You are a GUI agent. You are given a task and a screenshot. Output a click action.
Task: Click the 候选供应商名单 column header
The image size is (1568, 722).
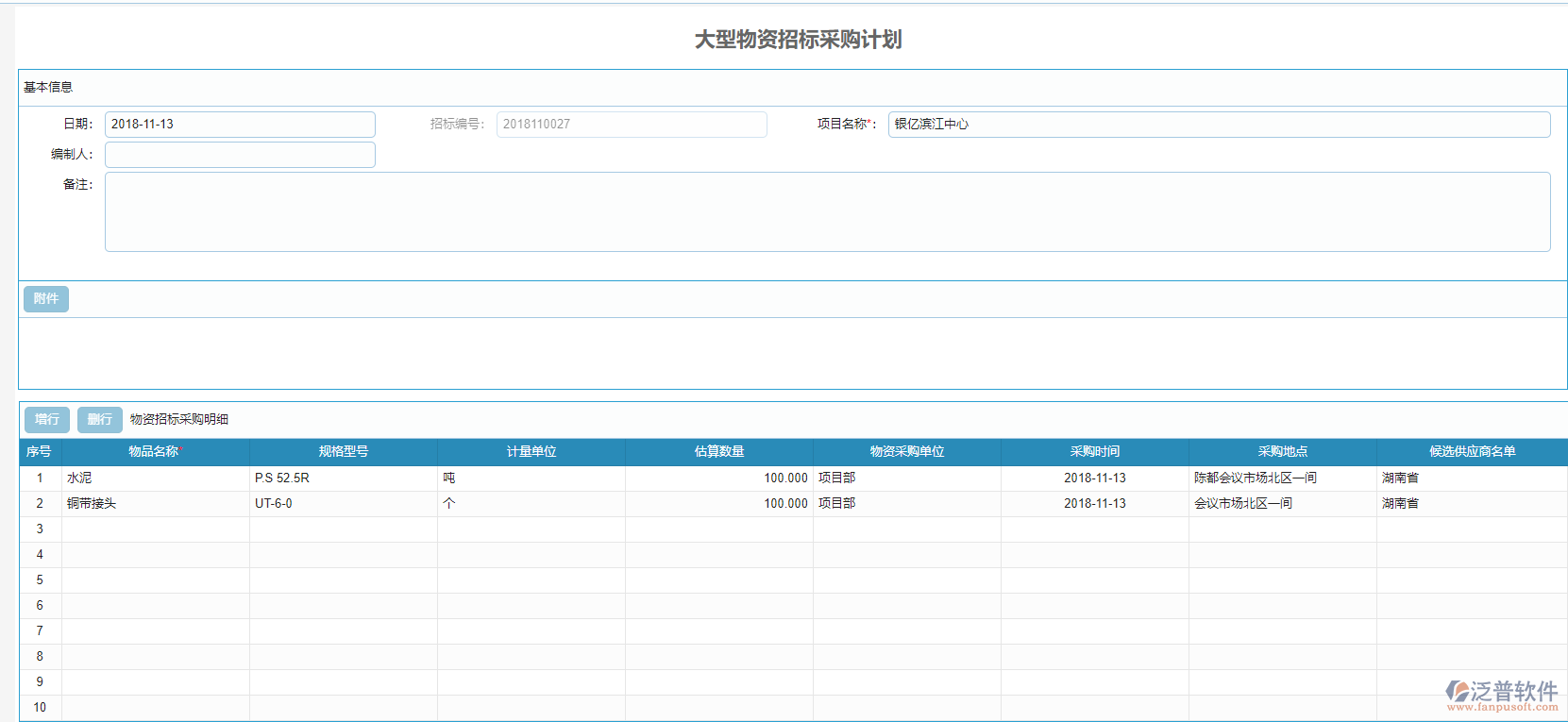click(1471, 452)
